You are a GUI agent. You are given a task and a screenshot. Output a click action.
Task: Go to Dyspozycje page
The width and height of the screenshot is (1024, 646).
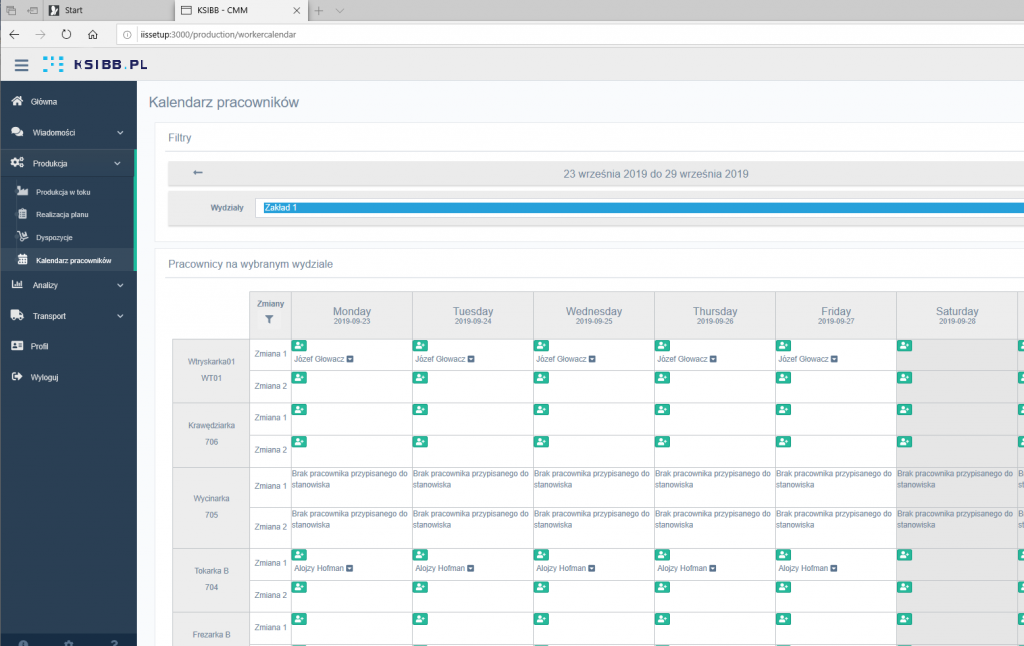54,237
